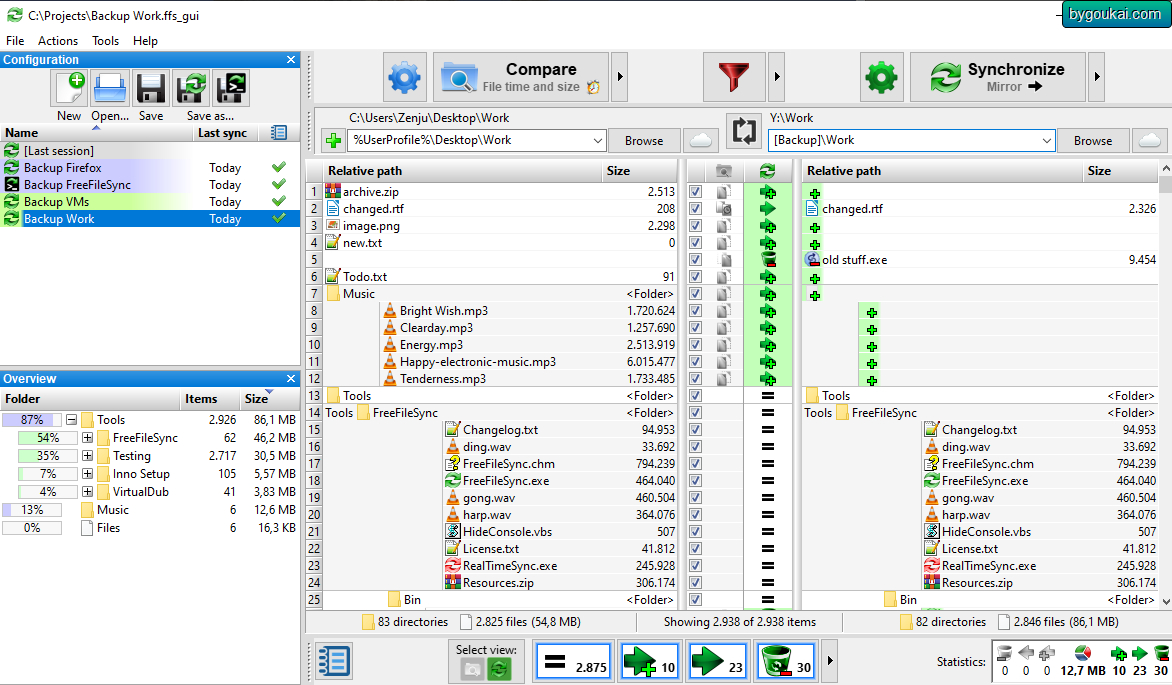Viewport: 1172px width, 685px height.
Task: Expand the Synchronize options arrow
Action: (x=1097, y=76)
